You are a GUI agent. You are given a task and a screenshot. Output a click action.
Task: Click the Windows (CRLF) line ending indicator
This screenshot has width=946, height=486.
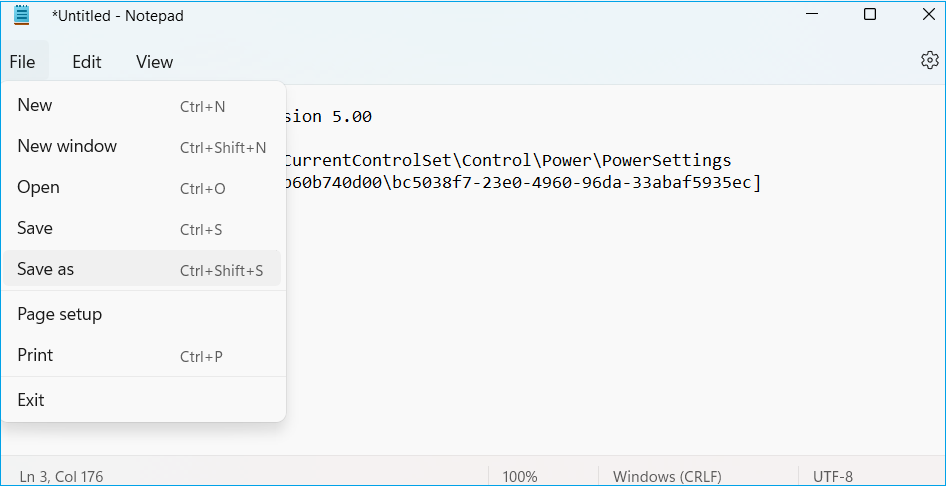point(667,476)
